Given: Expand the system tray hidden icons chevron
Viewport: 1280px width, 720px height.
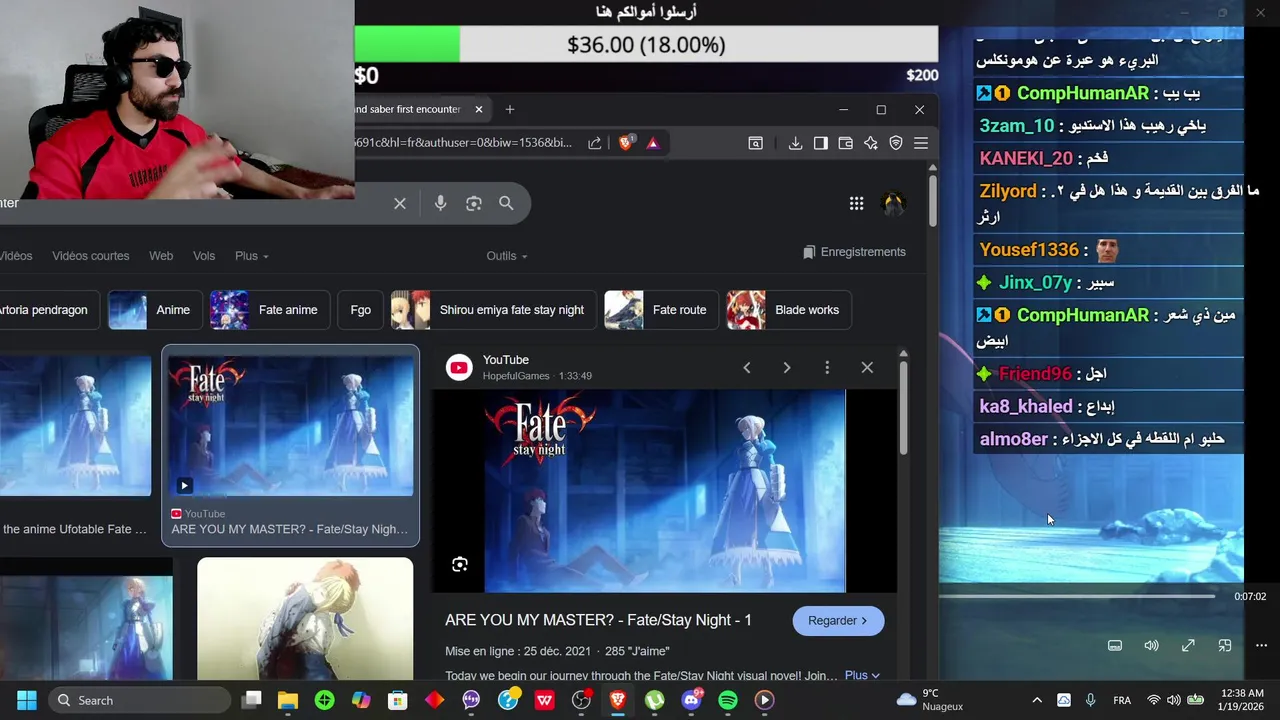Looking at the screenshot, I should click(1037, 700).
